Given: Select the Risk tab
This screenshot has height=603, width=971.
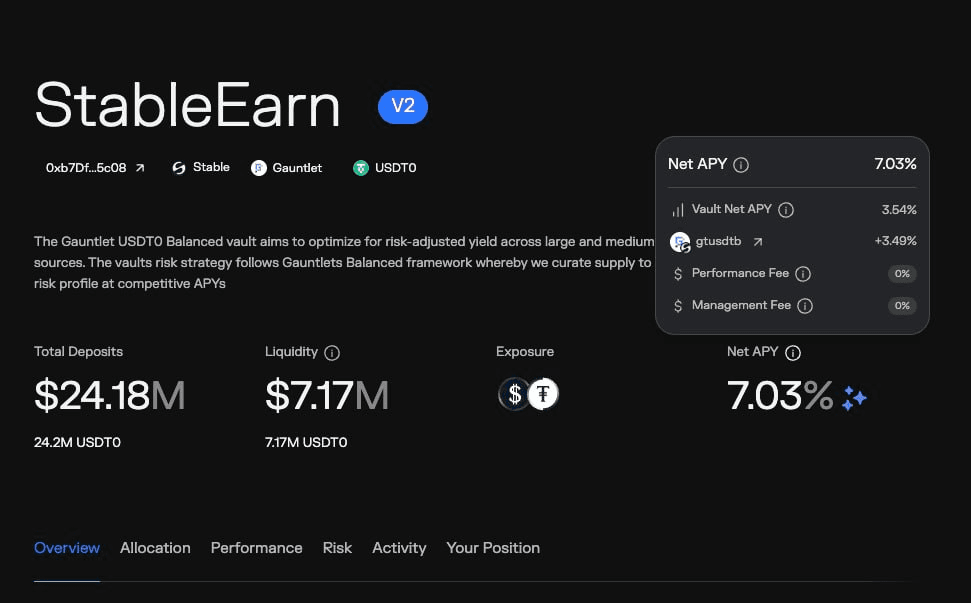Looking at the screenshot, I should [x=337, y=548].
